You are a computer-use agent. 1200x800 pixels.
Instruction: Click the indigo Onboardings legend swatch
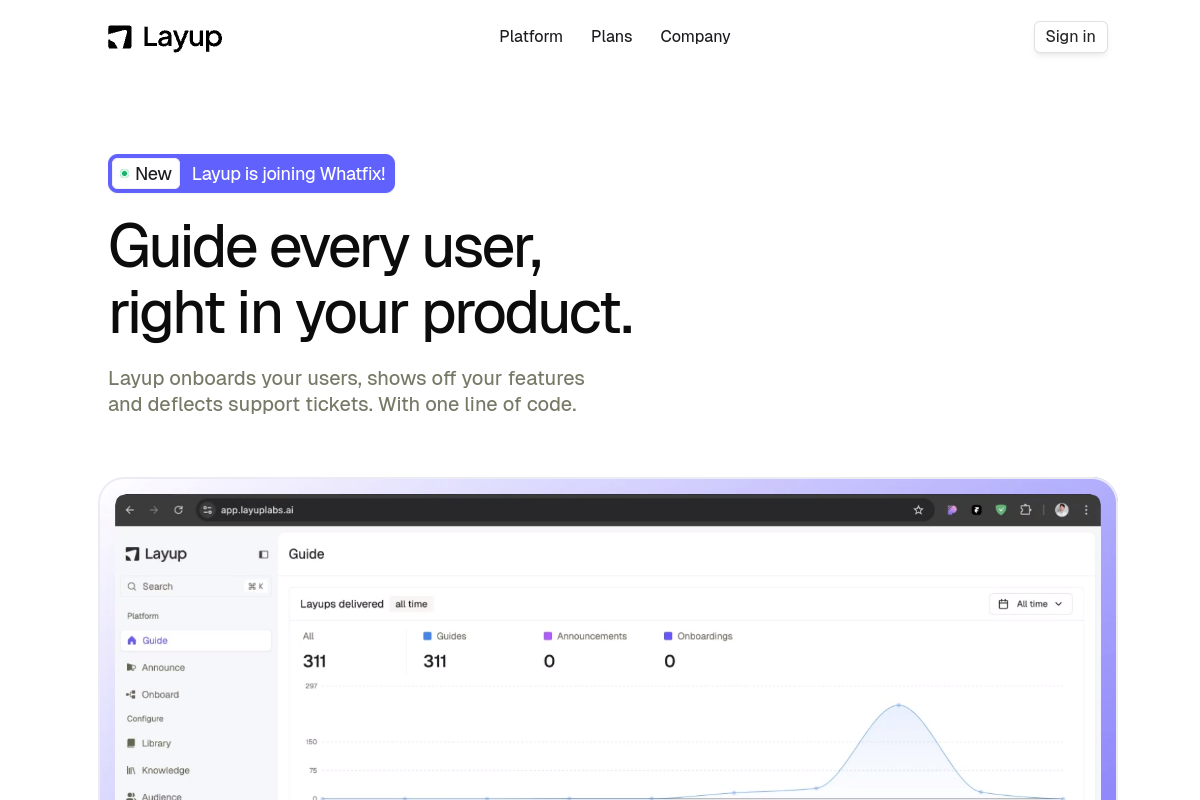[x=668, y=636]
